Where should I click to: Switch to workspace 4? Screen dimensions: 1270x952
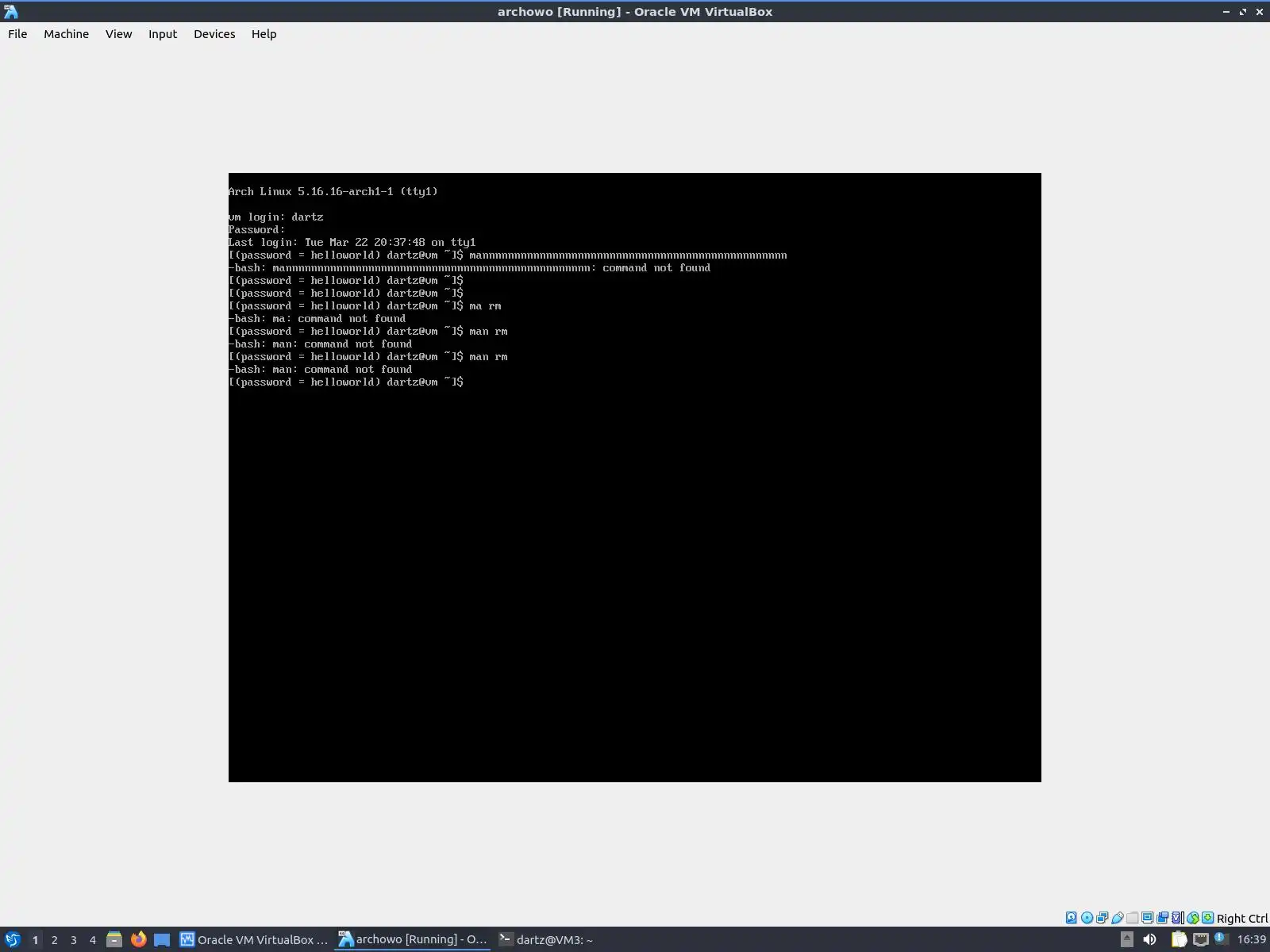pyautogui.click(x=92, y=940)
